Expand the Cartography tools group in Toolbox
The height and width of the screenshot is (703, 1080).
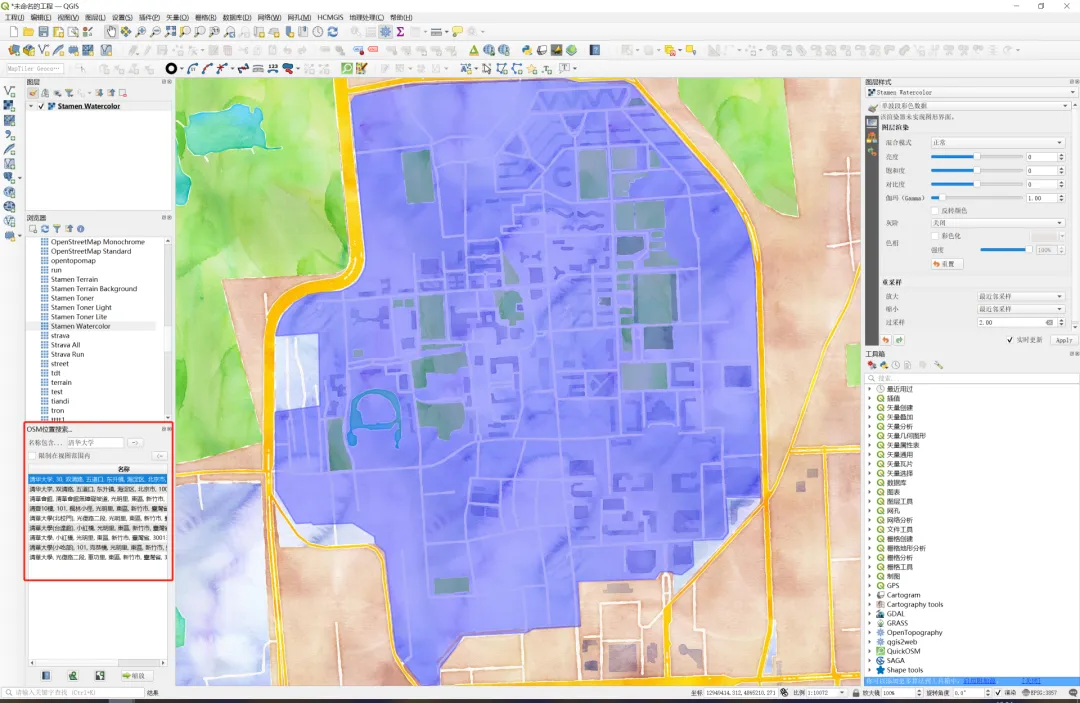pyautogui.click(x=869, y=605)
